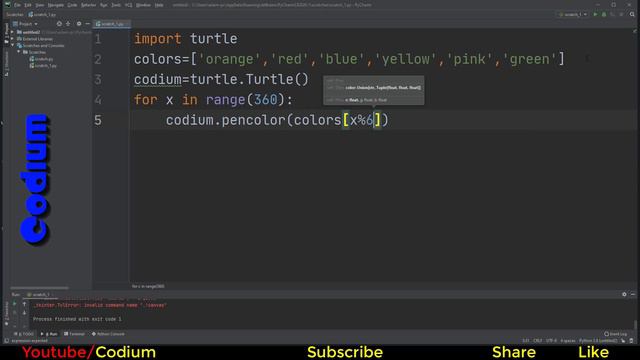Open Project panel settings gear

pos(79,24)
